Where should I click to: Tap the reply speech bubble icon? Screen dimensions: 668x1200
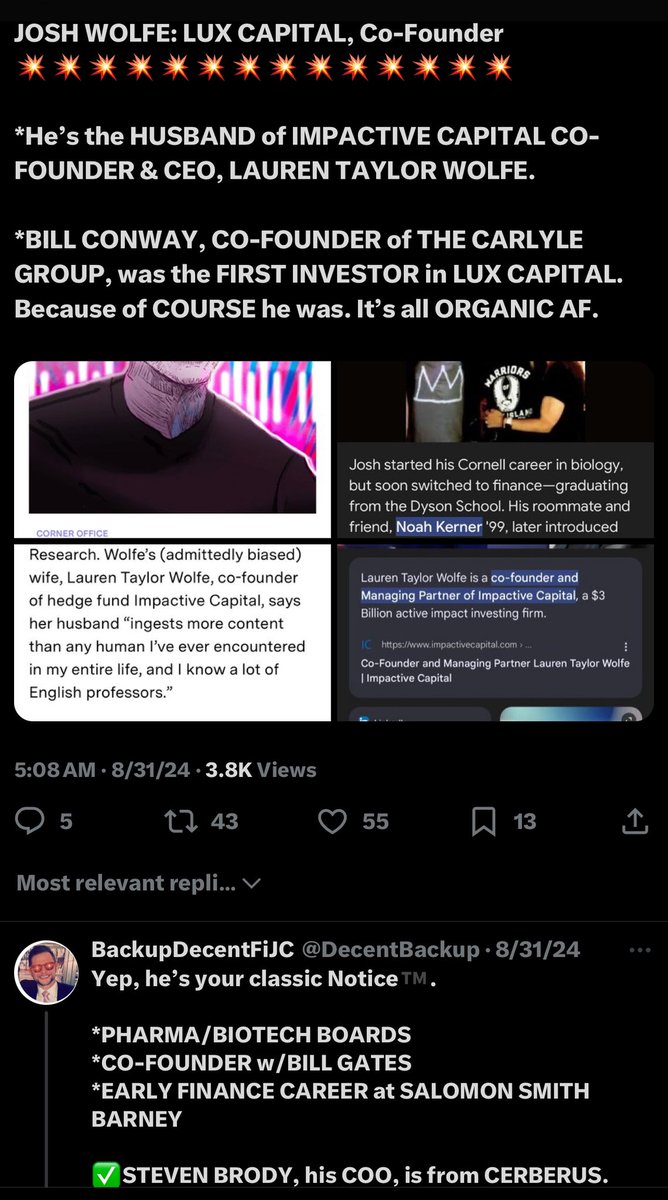[32, 821]
